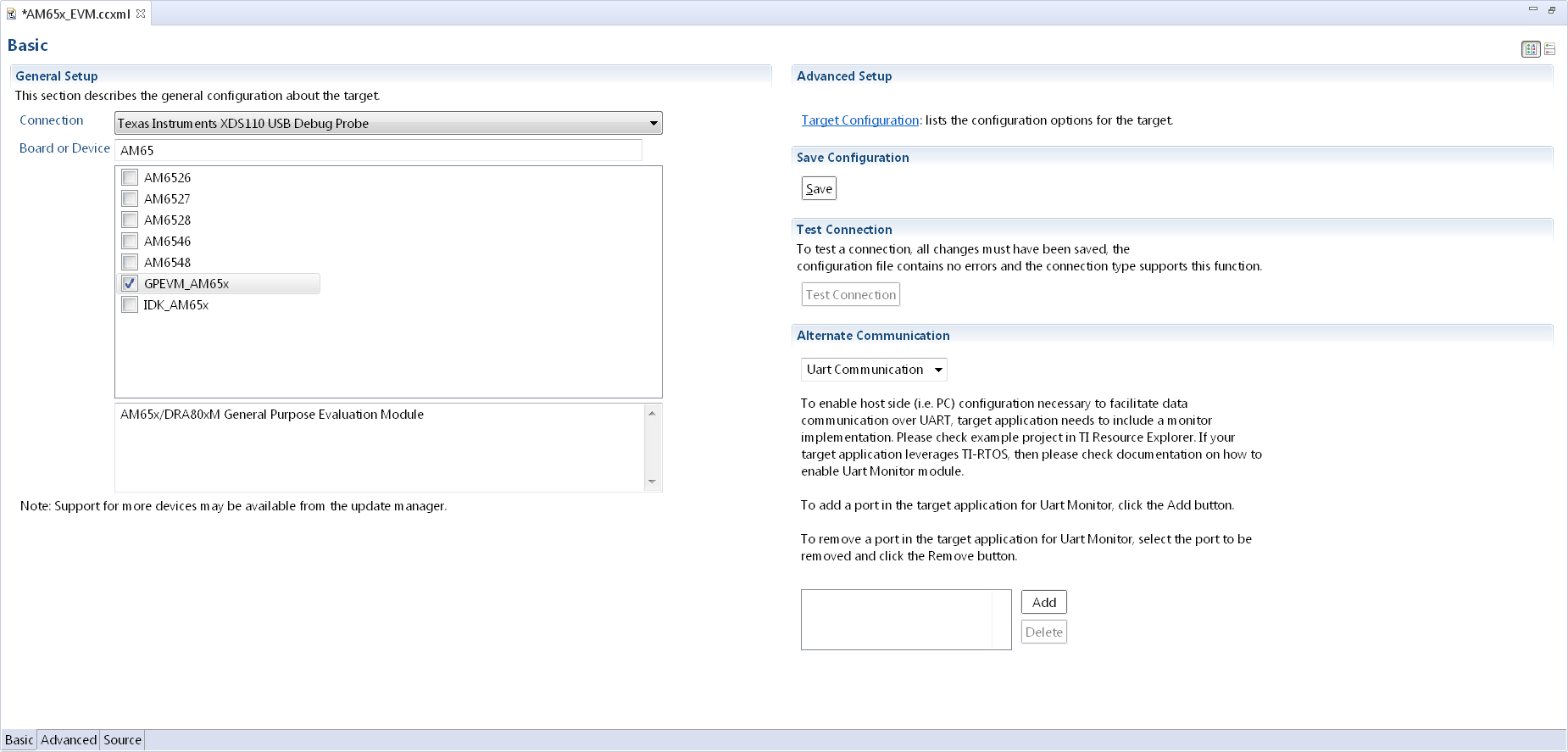Open the Target Configuration link
This screenshot has height=752, width=1568.
click(x=859, y=120)
